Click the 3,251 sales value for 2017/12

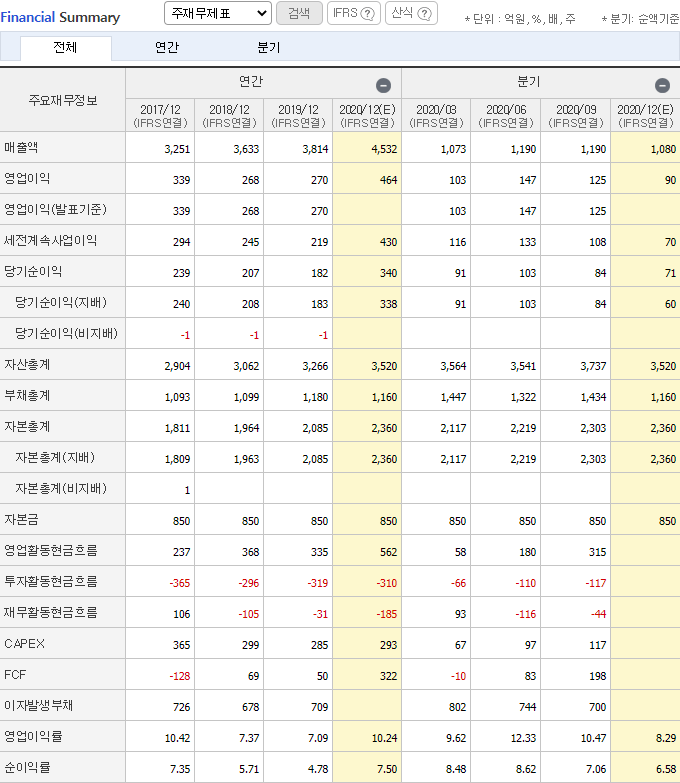point(177,149)
